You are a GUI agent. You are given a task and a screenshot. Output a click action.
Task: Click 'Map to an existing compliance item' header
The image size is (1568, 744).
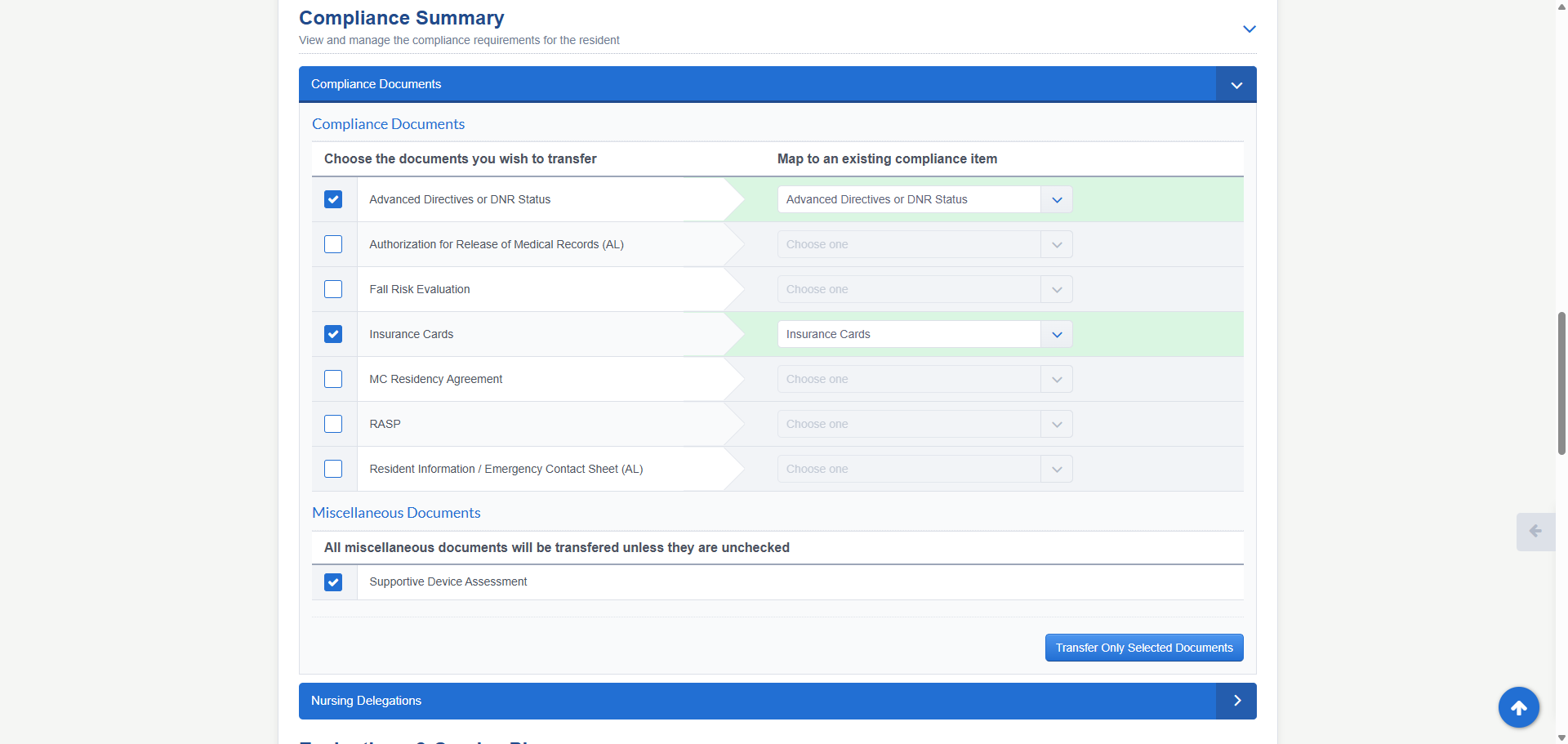click(887, 158)
